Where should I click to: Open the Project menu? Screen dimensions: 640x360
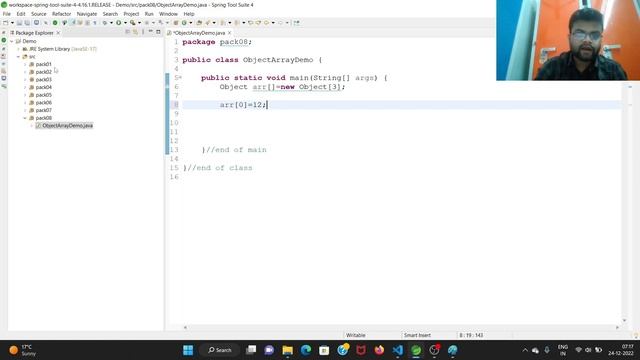tap(131, 14)
